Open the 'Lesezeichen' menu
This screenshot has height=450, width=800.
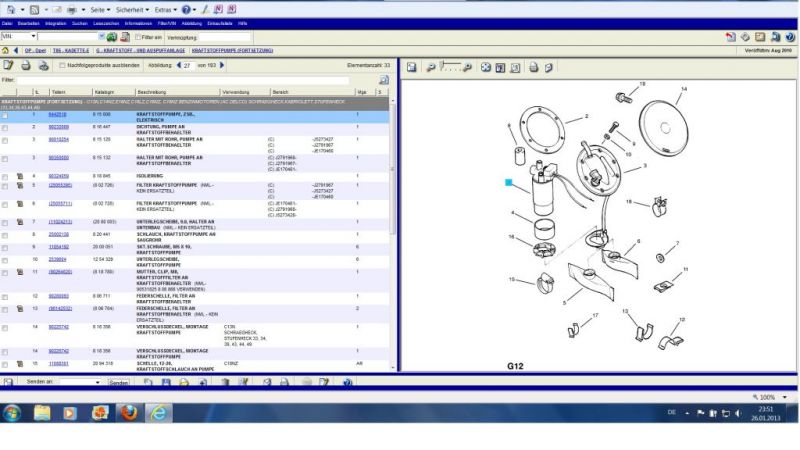coord(104,22)
